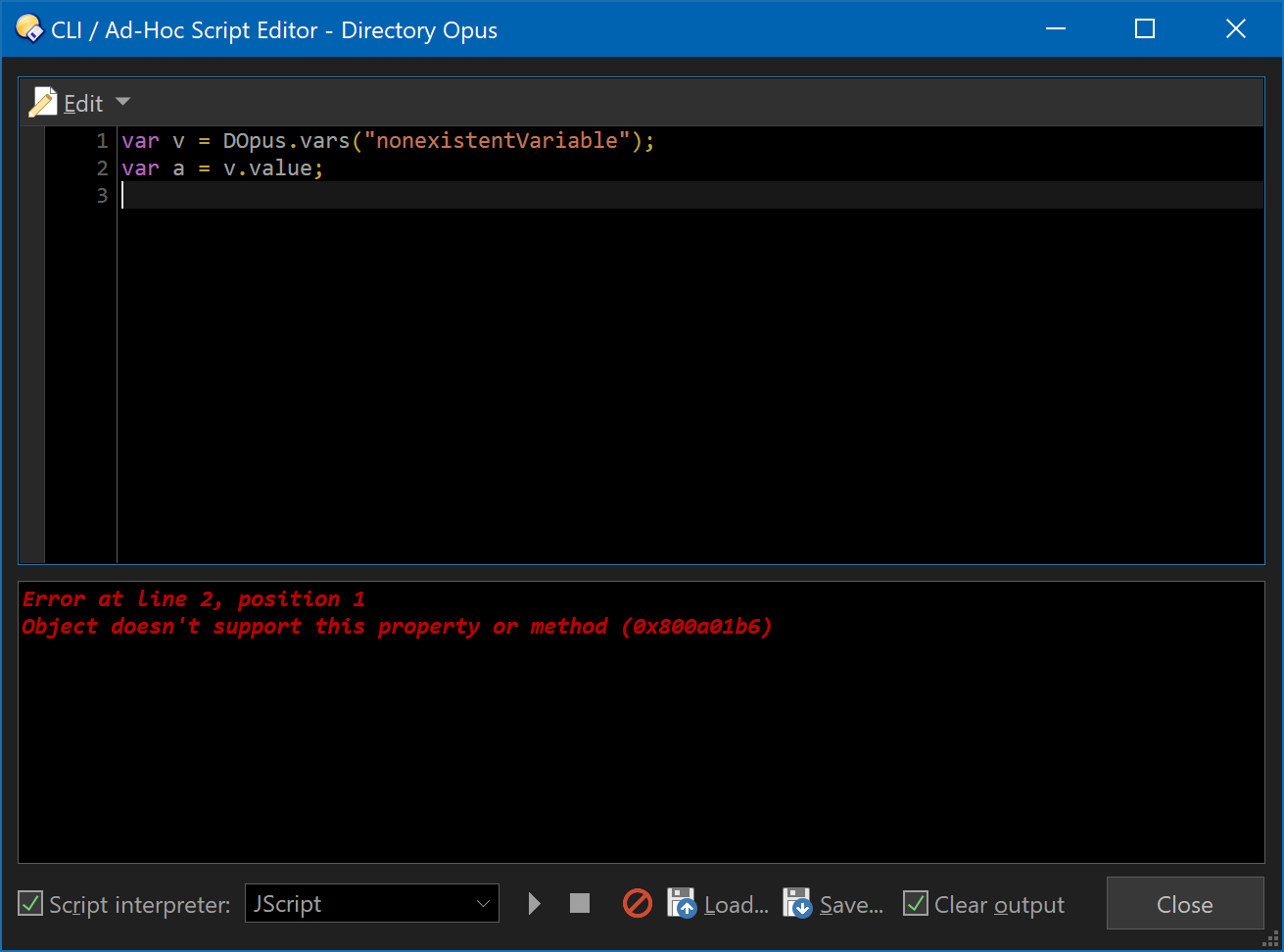The height and width of the screenshot is (952, 1284).
Task: Click the Save script disk icon
Action: pos(797,903)
